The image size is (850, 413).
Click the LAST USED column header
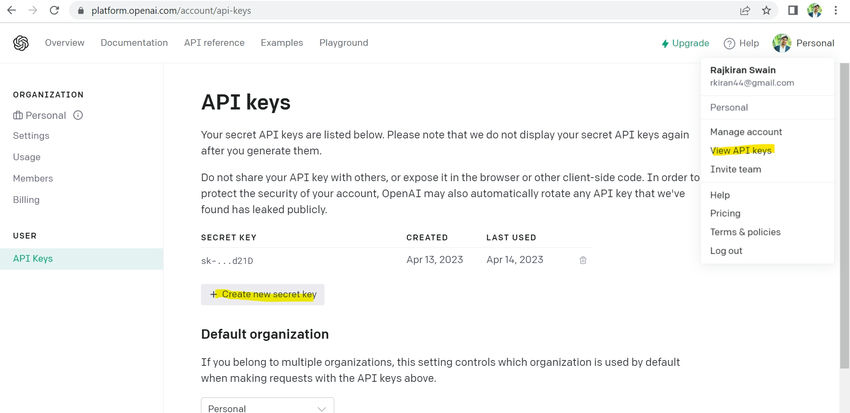tap(511, 237)
